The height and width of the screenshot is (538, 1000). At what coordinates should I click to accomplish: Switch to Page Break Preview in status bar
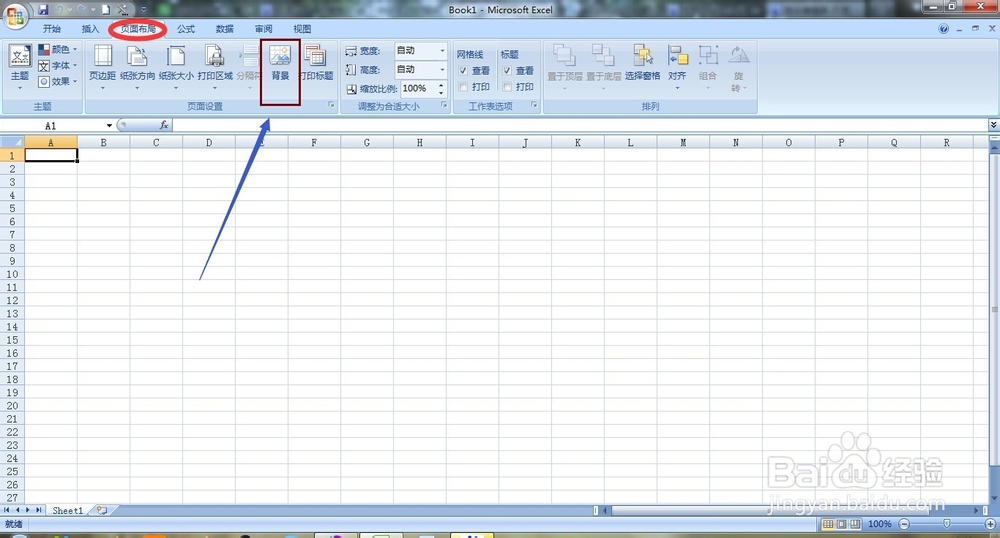point(855,524)
